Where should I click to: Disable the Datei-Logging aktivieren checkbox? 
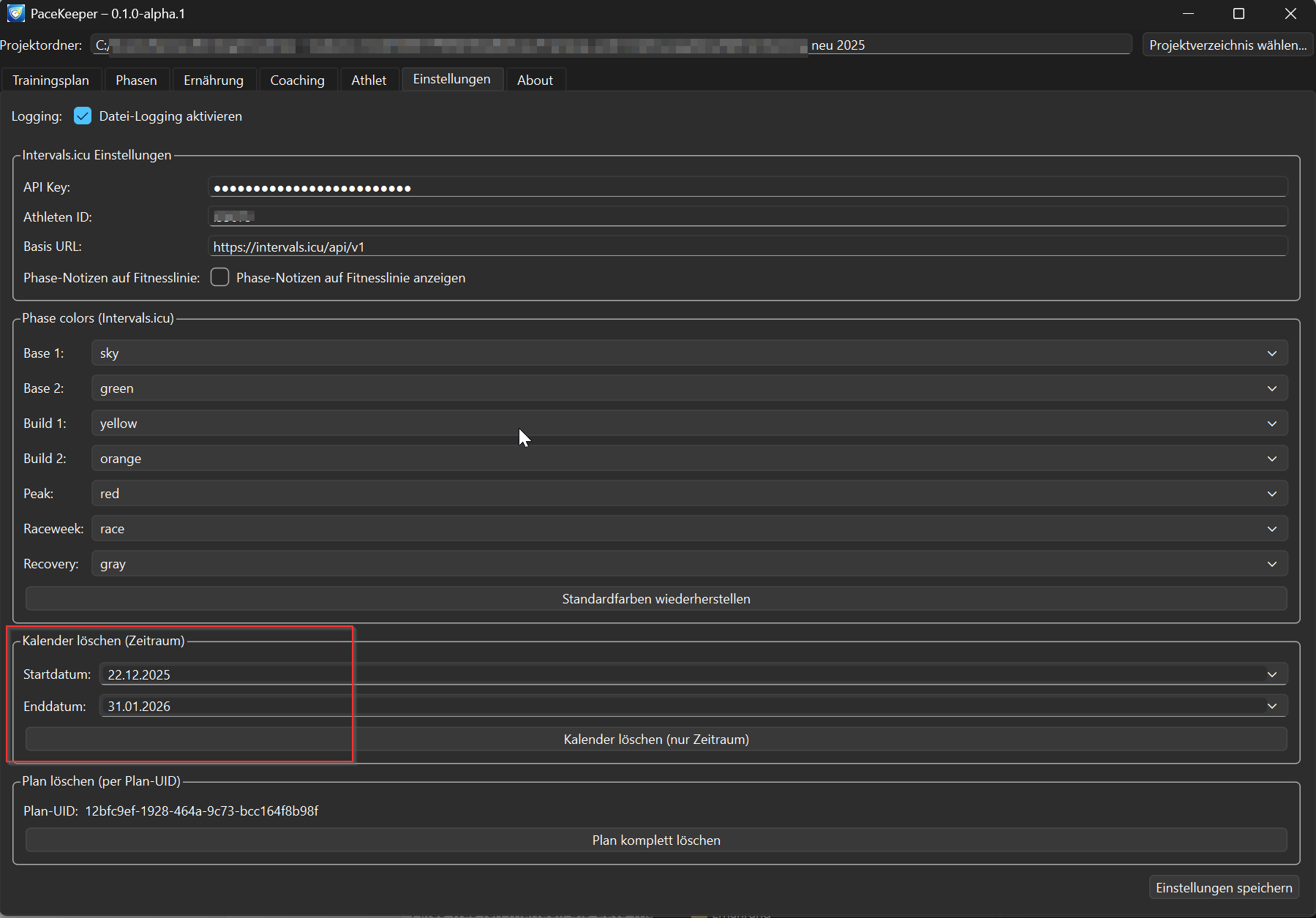click(83, 116)
